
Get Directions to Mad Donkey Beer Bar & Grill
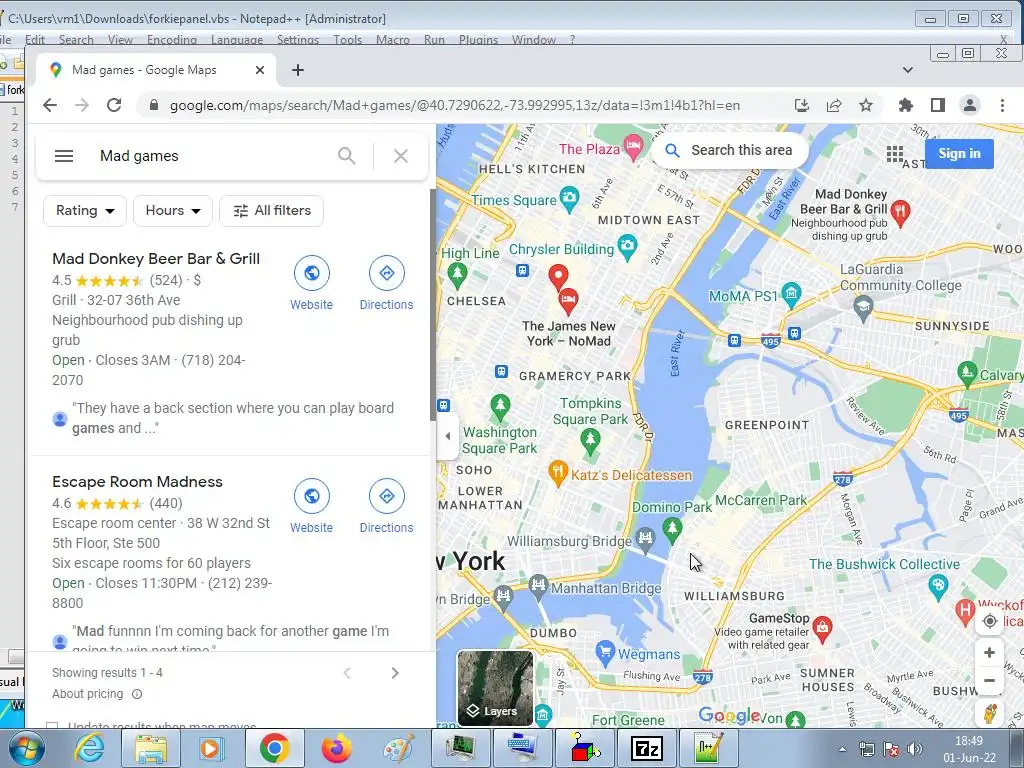(387, 283)
